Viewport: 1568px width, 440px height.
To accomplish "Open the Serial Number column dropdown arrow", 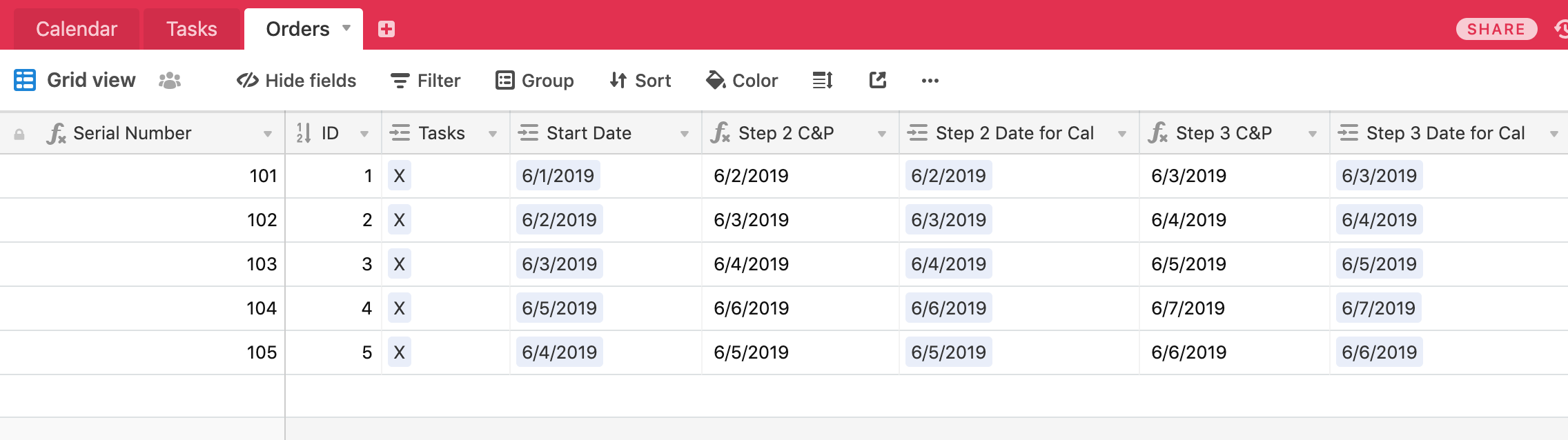I will [268, 134].
